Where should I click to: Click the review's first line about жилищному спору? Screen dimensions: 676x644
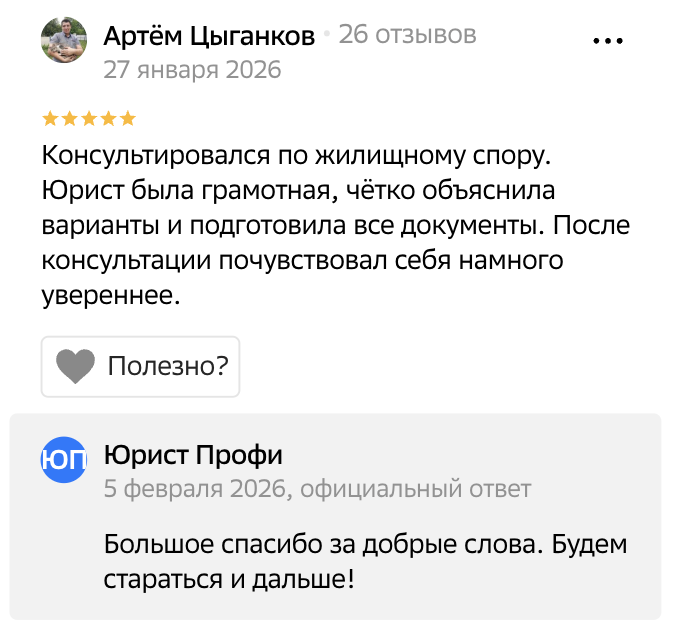296,156
